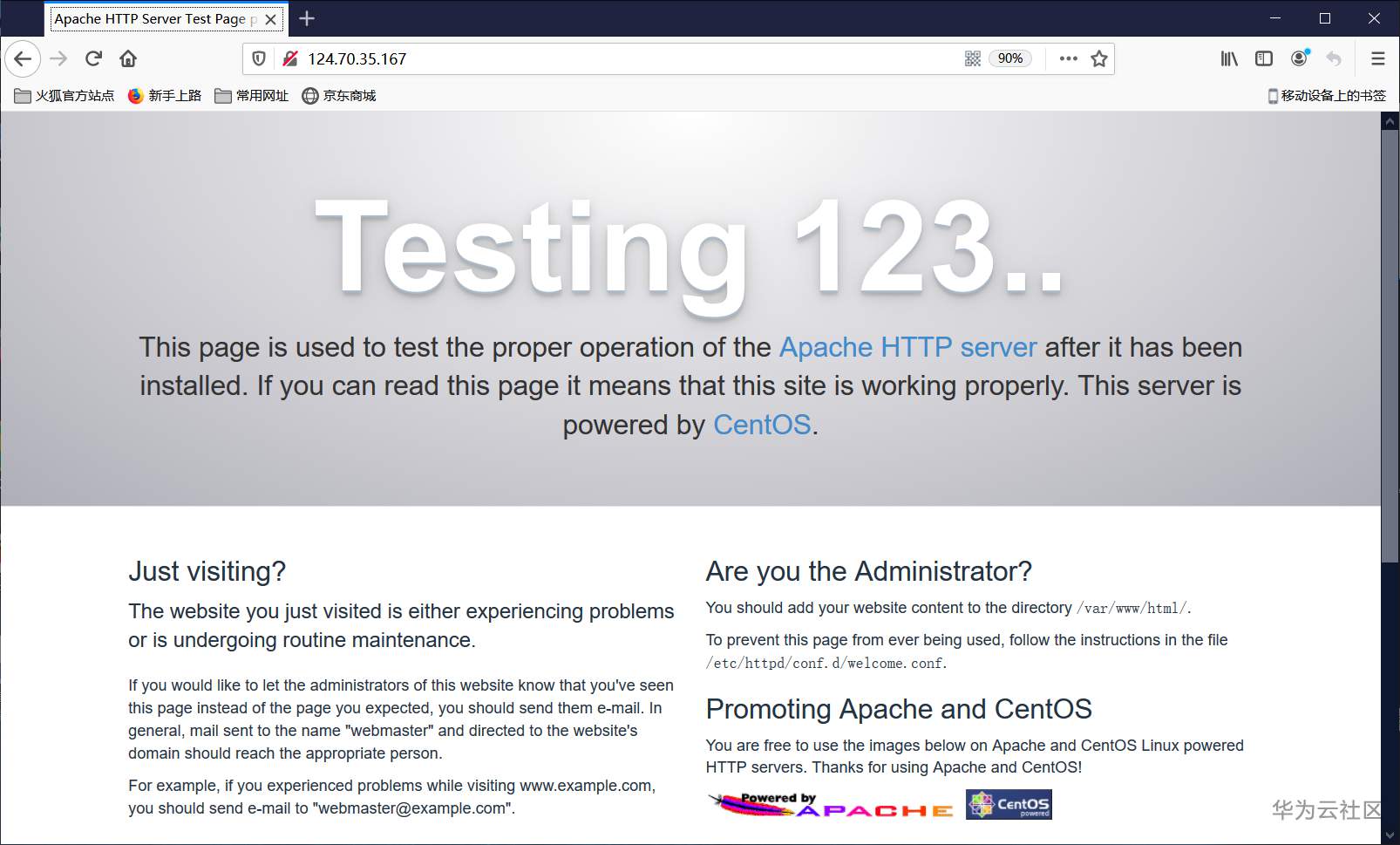
Task: Reset the 90% zoom level
Action: [x=1010, y=58]
